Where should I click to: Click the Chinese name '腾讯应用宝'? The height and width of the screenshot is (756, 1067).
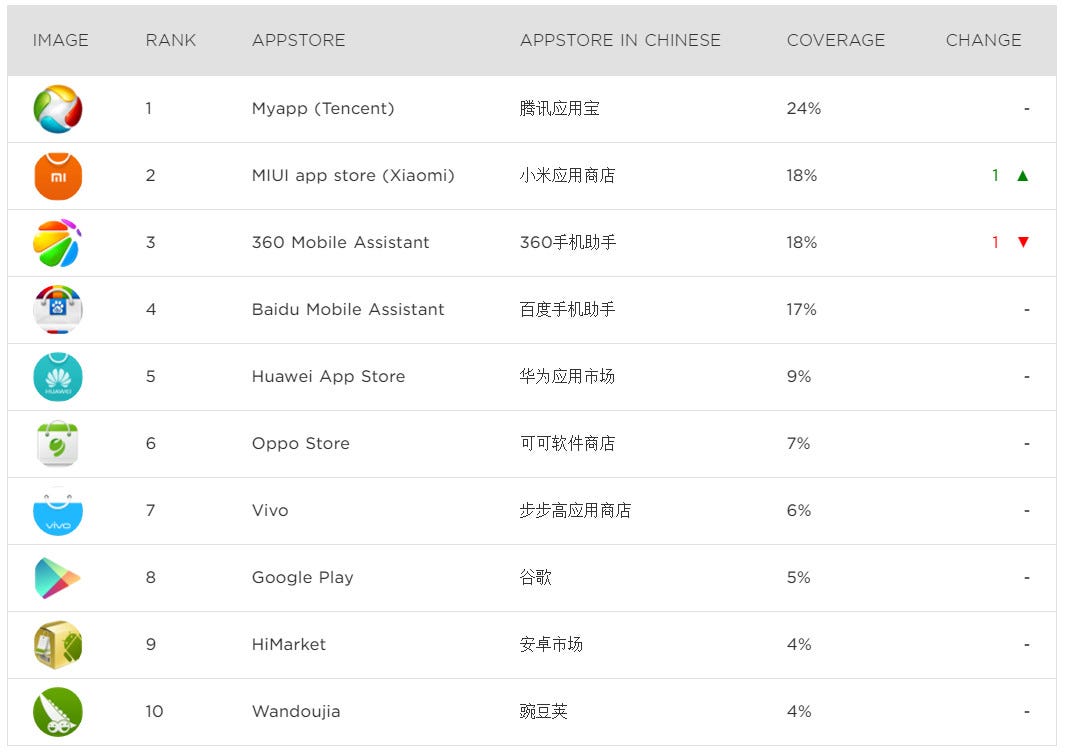pos(559,108)
